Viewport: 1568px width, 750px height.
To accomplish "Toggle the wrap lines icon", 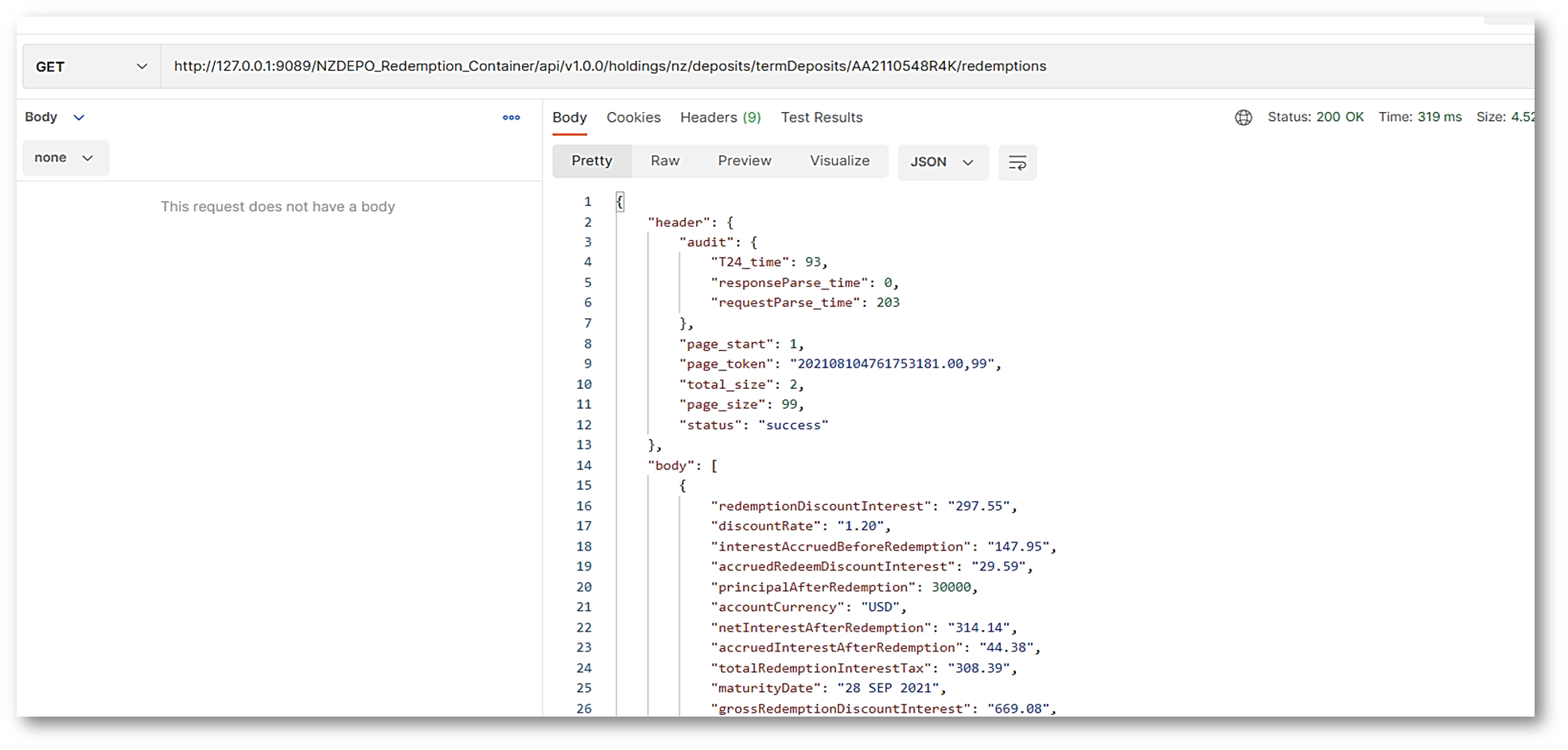I will [1017, 162].
